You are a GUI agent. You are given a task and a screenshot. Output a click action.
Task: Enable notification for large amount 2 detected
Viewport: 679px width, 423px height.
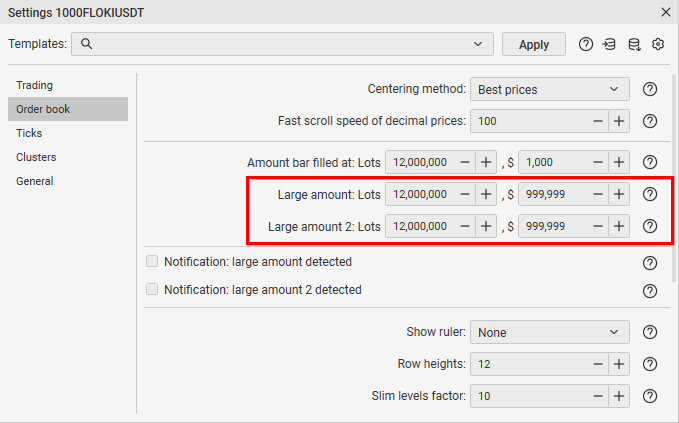152,289
